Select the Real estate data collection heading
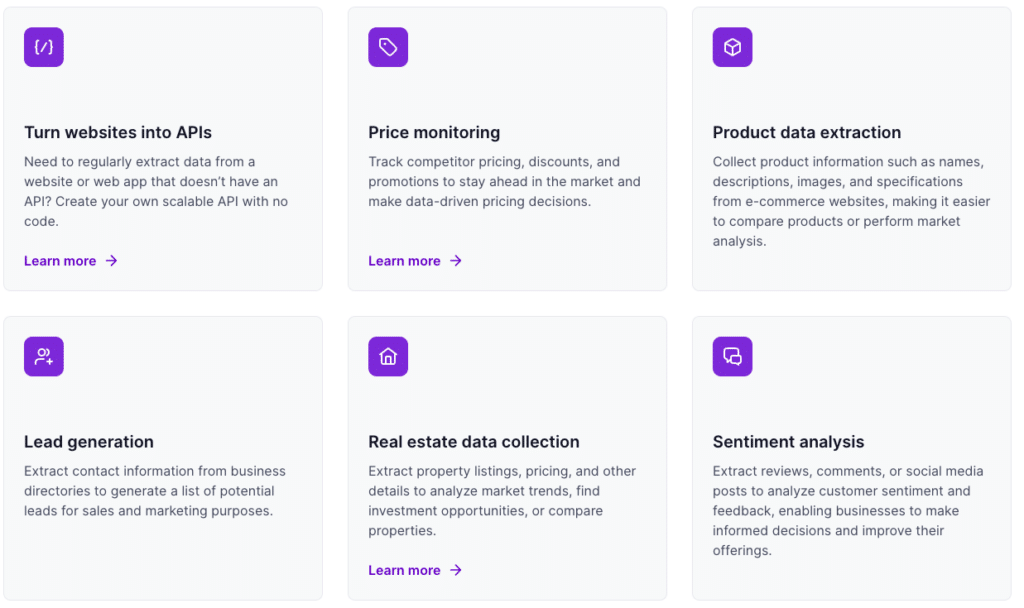The width and height of the screenshot is (1024, 608). 474,441
